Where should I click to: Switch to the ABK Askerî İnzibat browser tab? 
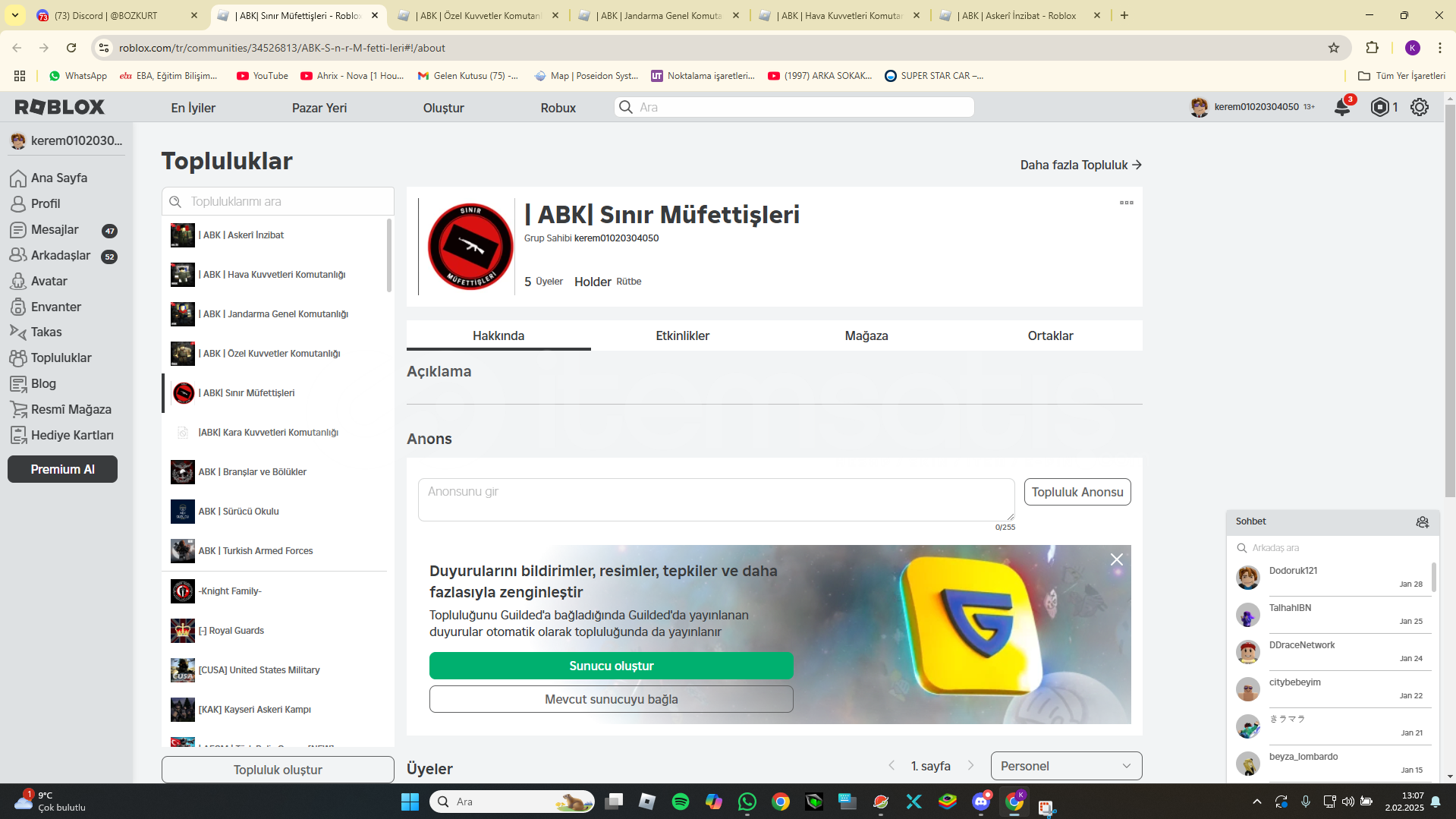click(x=1017, y=15)
